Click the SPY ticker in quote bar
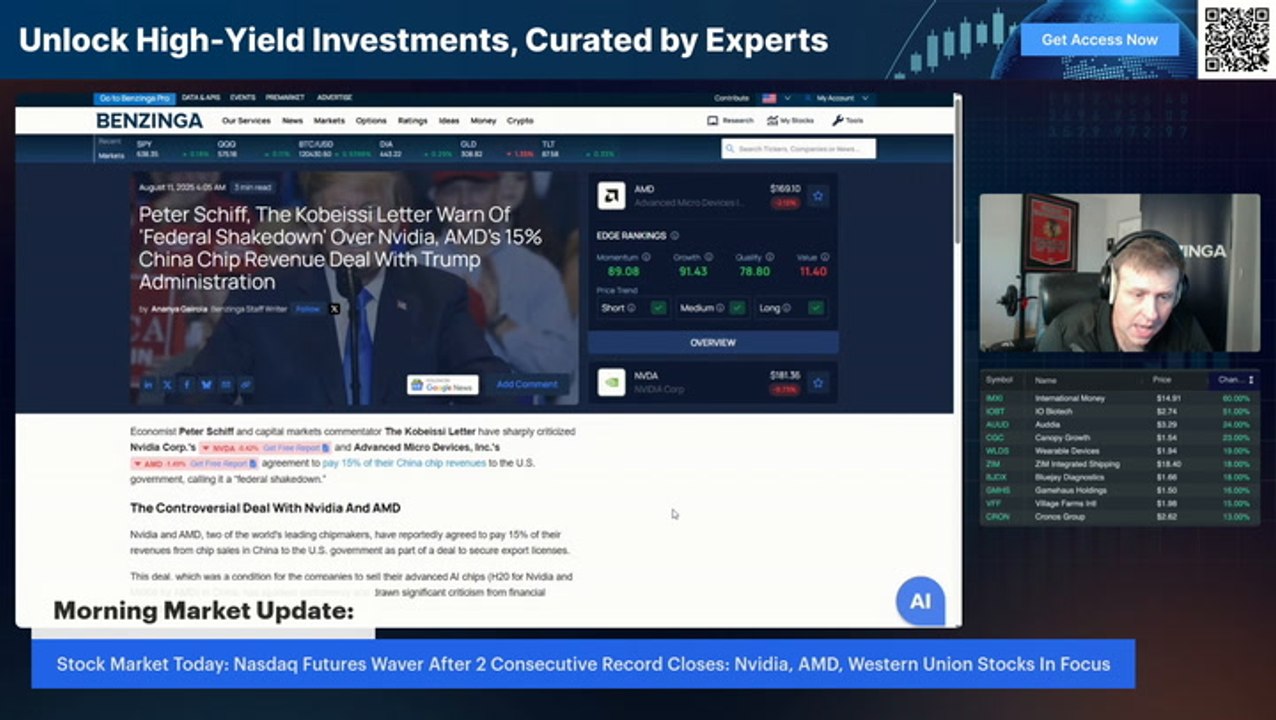1276x720 pixels. tap(144, 144)
